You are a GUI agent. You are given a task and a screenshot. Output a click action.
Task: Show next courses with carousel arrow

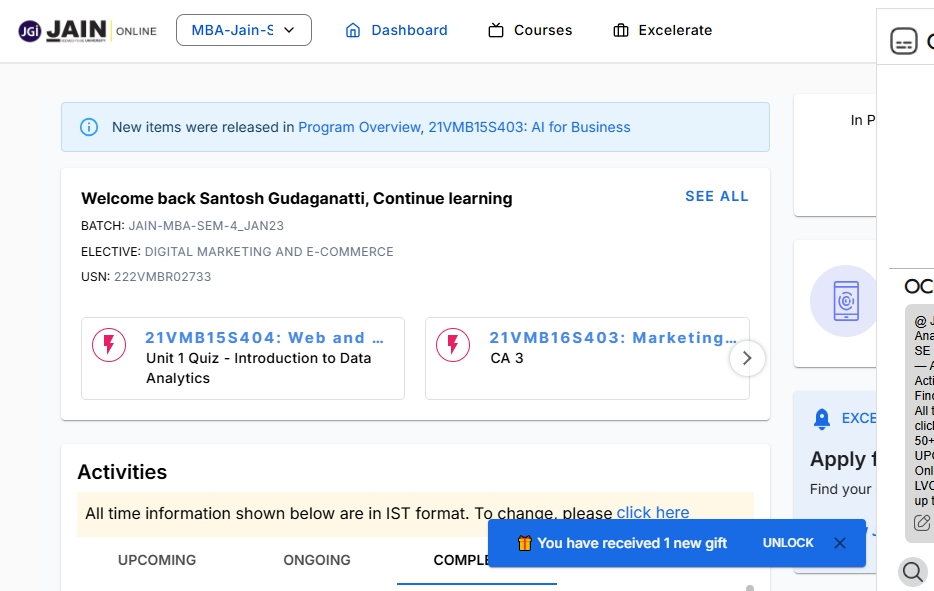(x=747, y=358)
